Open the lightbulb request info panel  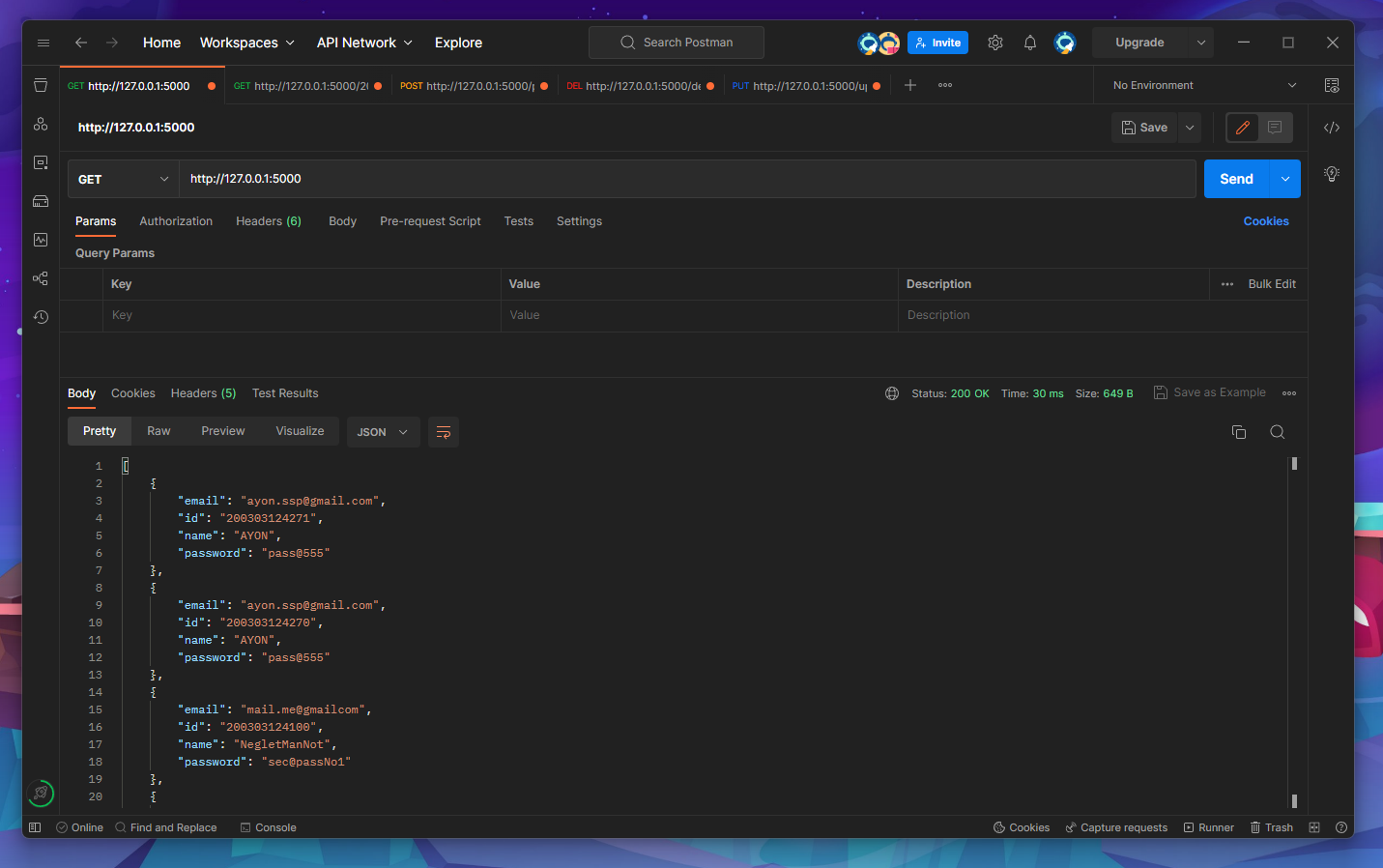click(1332, 174)
